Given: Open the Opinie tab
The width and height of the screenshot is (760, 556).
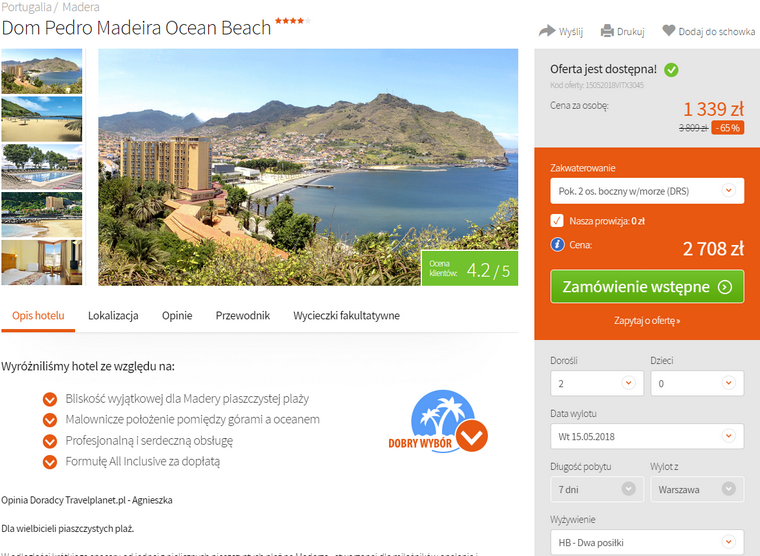Looking at the screenshot, I should click(x=177, y=316).
